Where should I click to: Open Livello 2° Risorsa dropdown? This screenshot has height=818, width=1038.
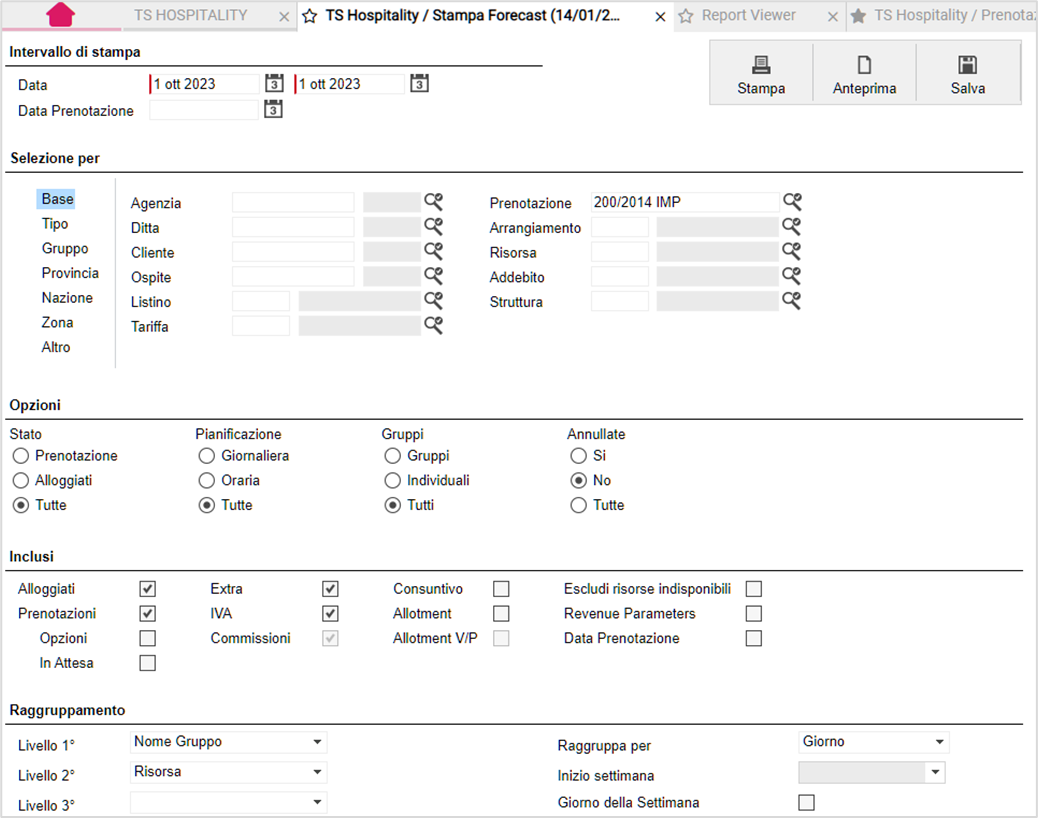(x=228, y=772)
